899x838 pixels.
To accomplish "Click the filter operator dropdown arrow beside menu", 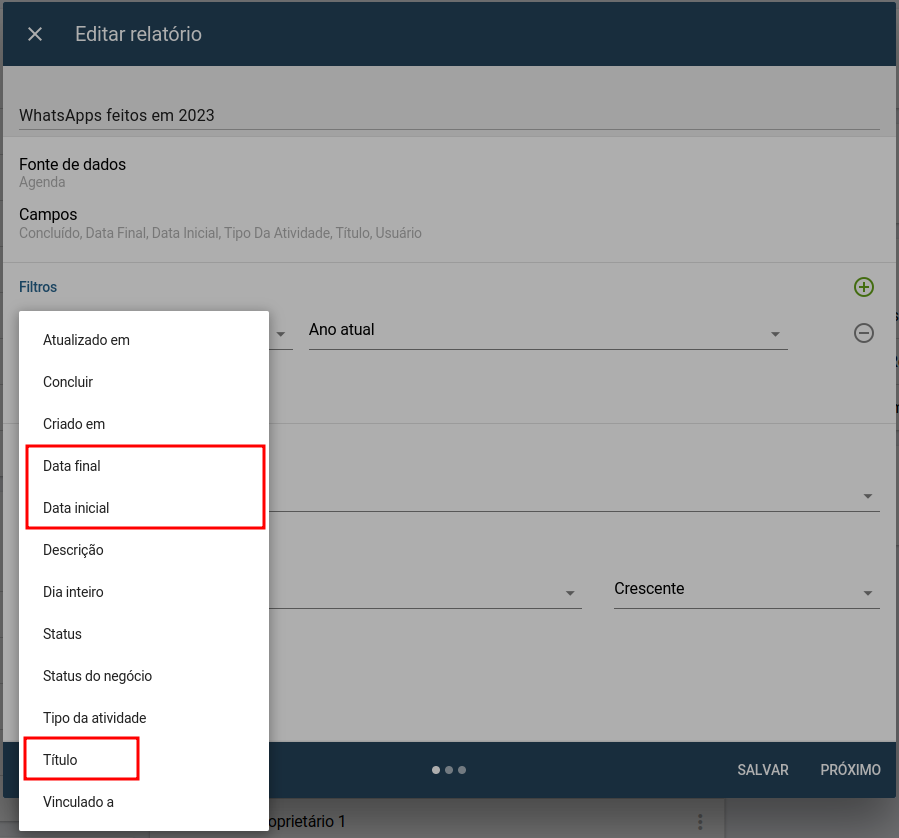I will point(281,334).
